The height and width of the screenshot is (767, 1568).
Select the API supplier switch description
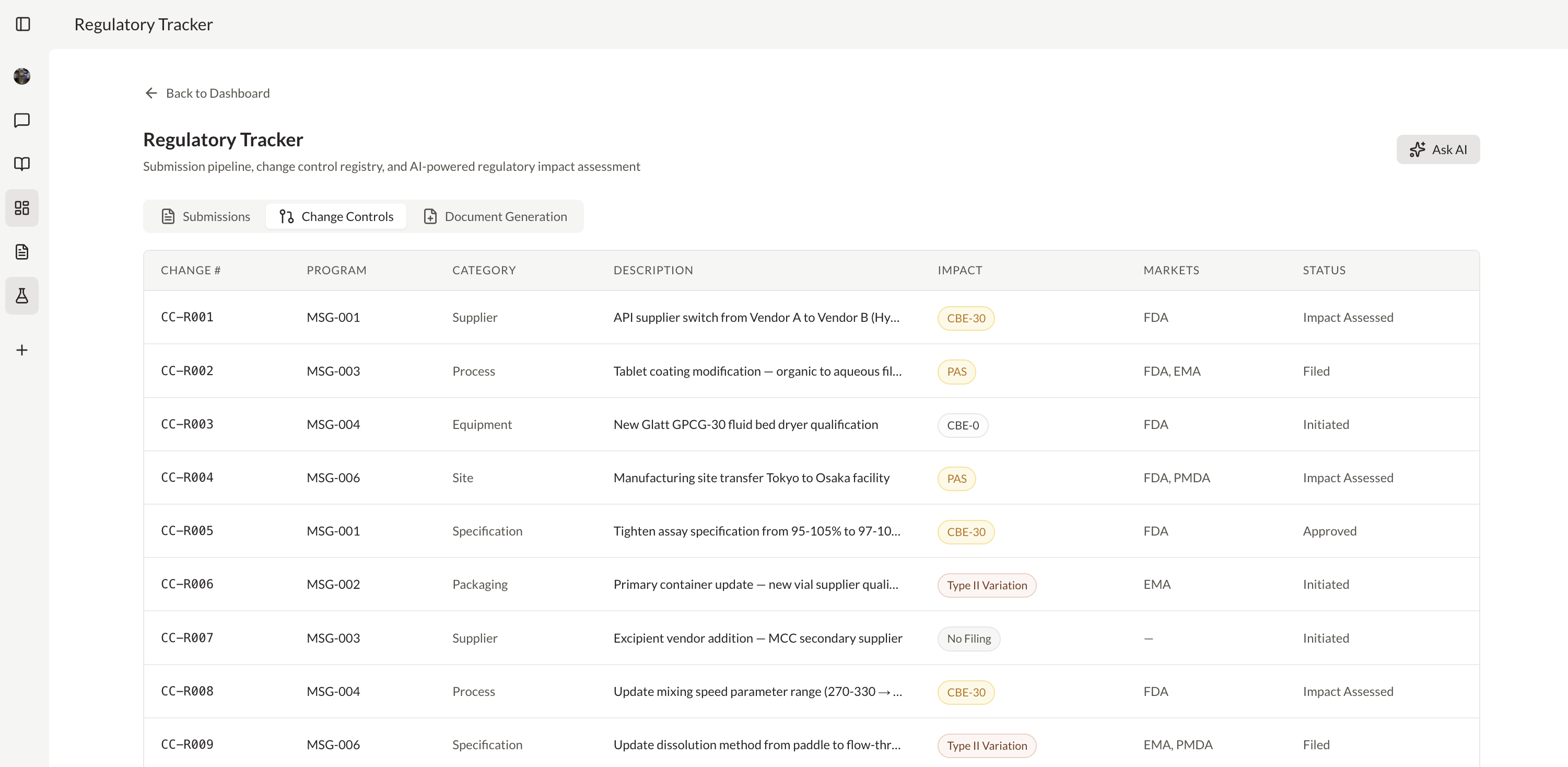(x=756, y=317)
